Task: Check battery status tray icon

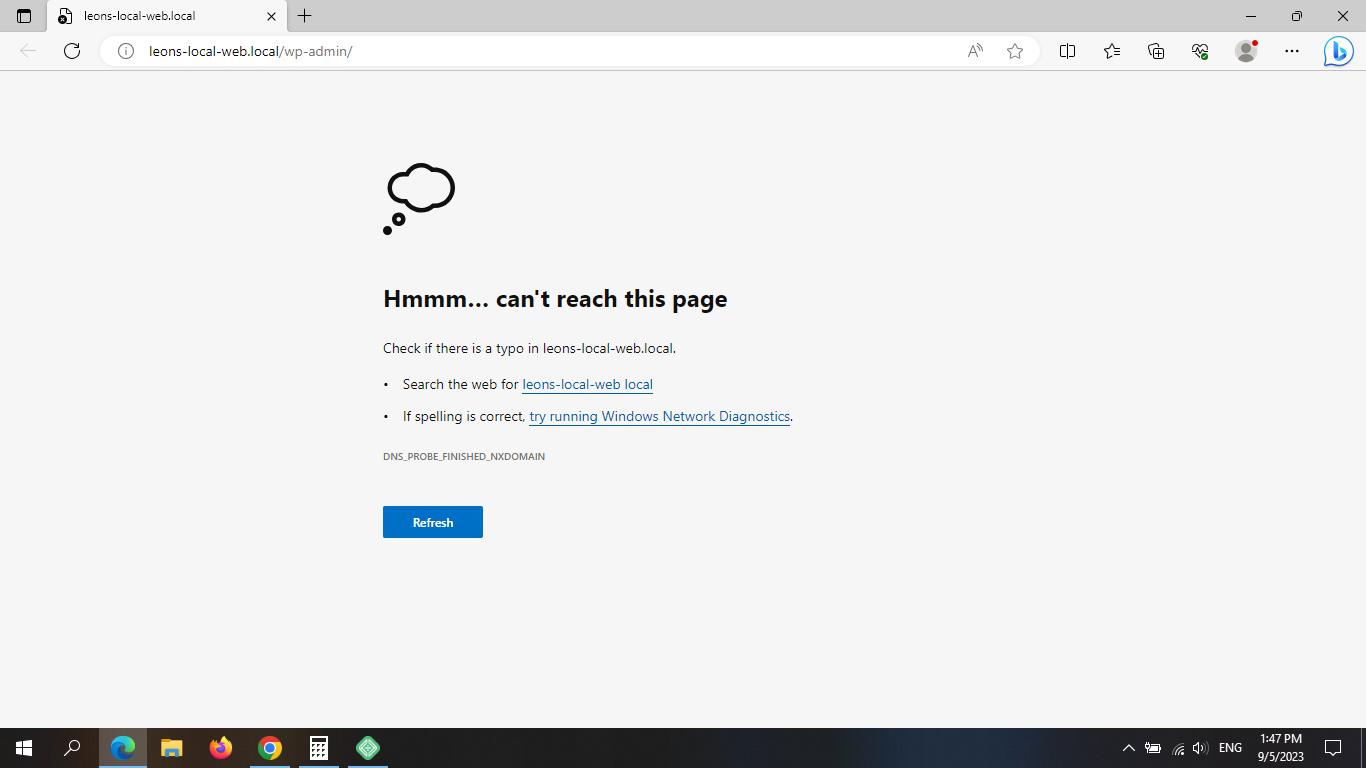Action: [x=1153, y=748]
